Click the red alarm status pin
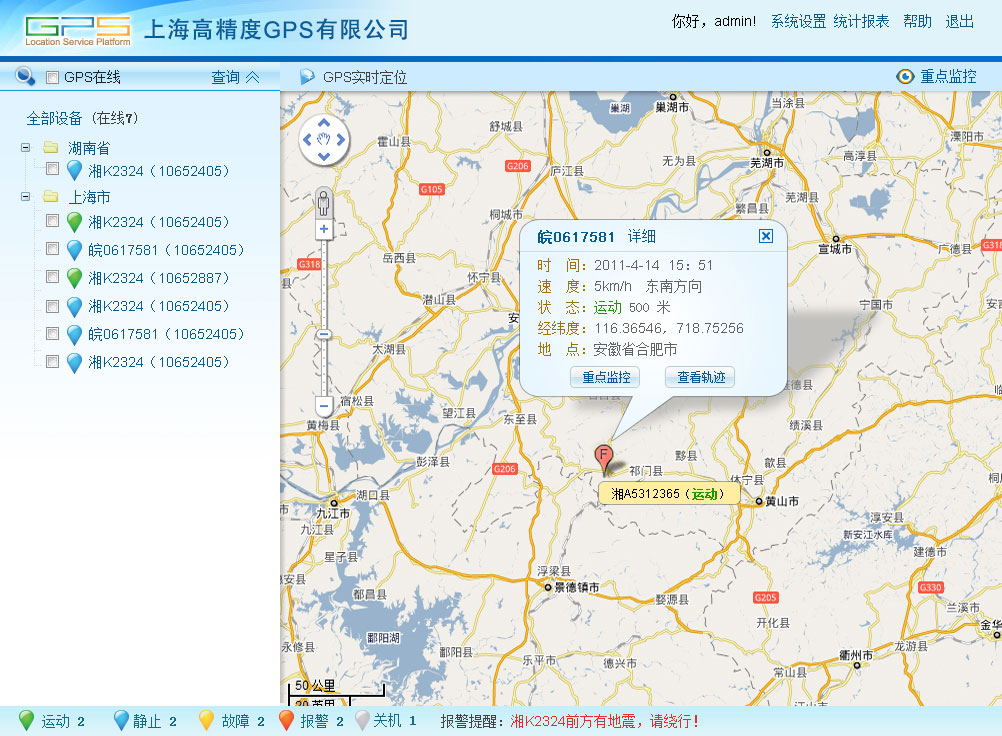The height and width of the screenshot is (736, 1002). [x=286, y=720]
